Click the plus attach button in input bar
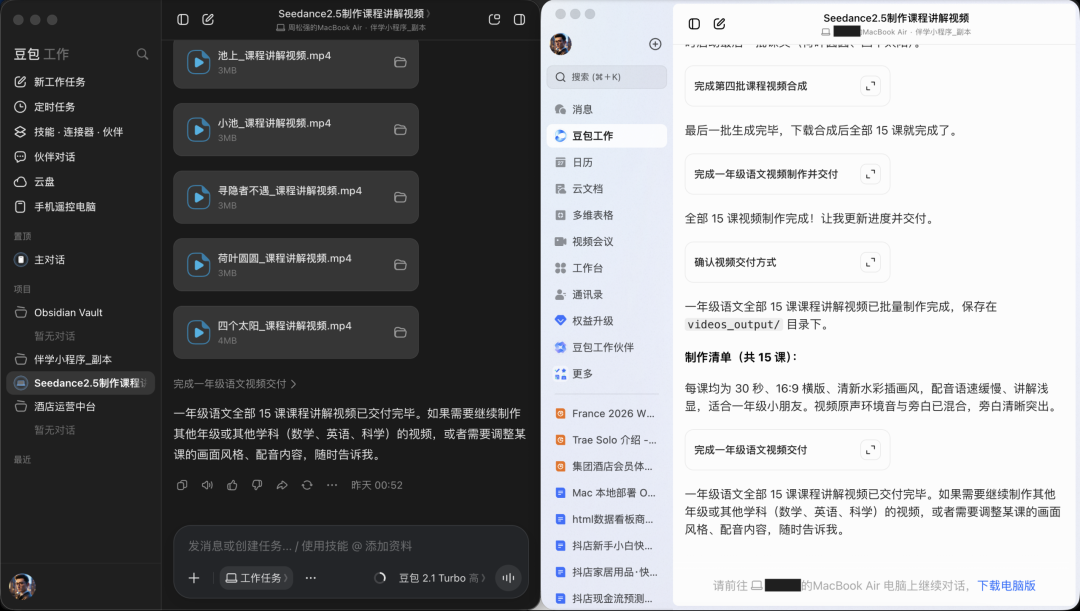This screenshot has width=1080, height=611. point(194,578)
